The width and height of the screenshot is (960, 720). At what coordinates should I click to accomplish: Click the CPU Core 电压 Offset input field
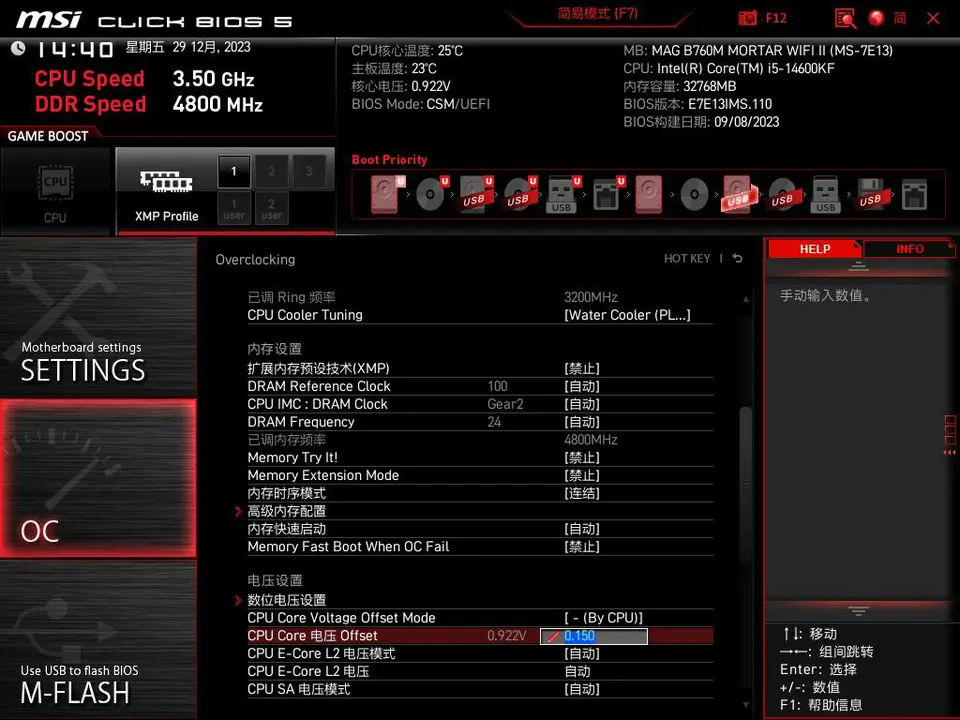593,636
